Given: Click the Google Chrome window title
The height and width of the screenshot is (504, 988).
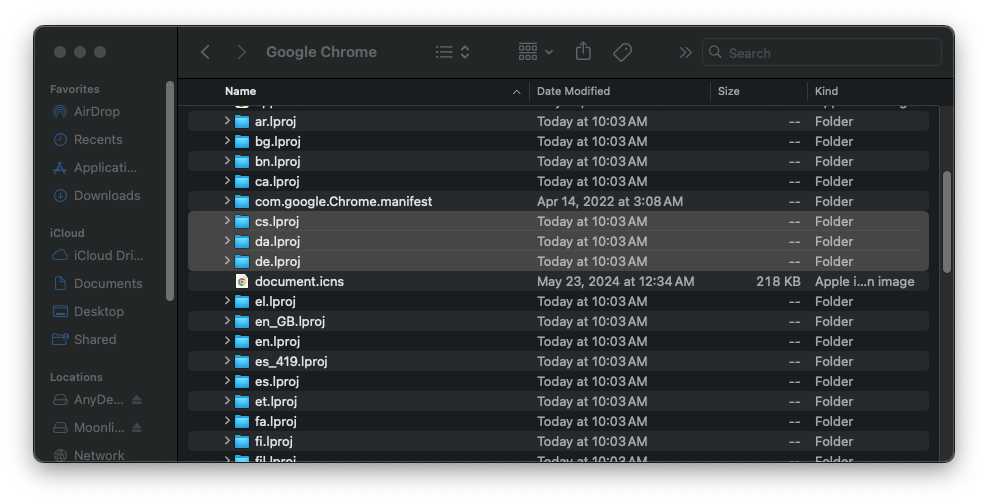Looking at the screenshot, I should point(321,52).
